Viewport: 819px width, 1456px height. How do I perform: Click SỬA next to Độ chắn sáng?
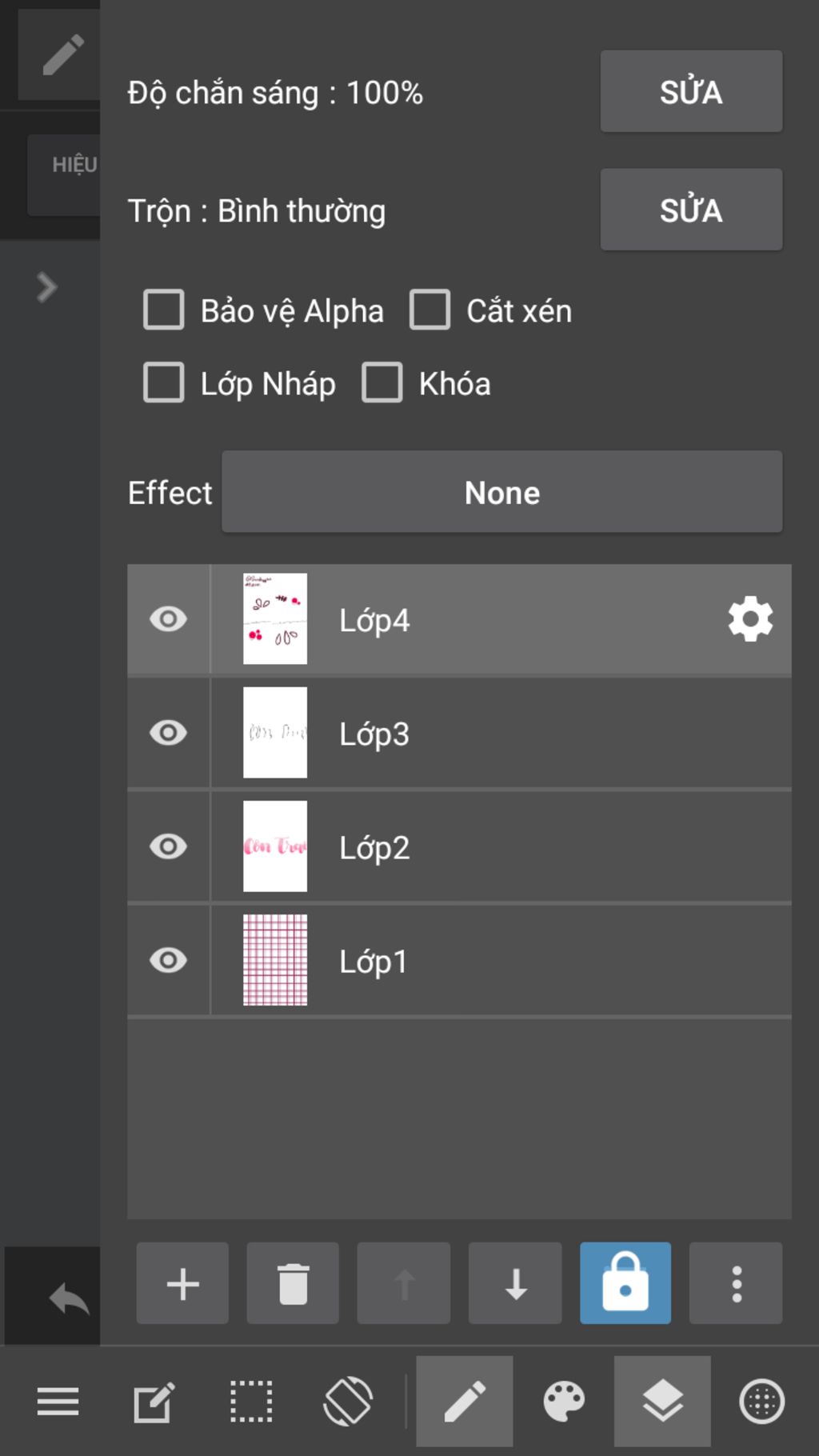691,91
